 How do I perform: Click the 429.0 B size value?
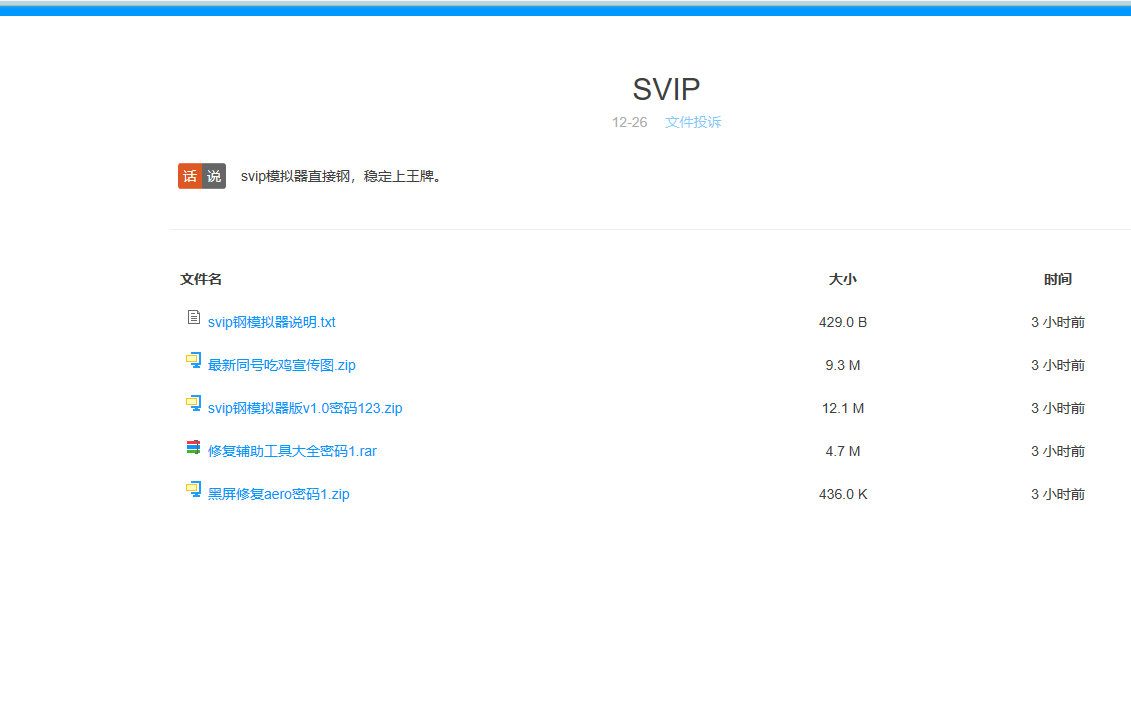click(x=842, y=322)
